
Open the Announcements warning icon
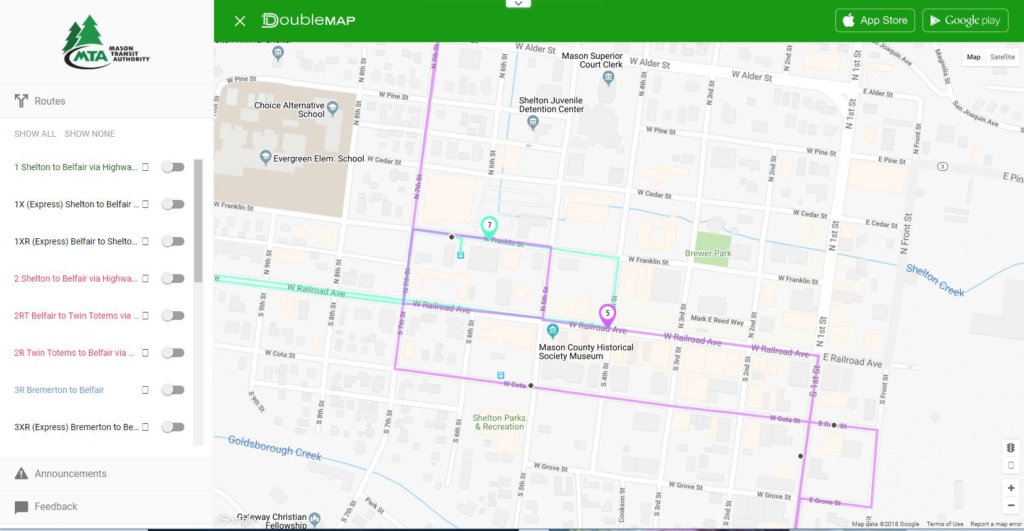(22, 474)
